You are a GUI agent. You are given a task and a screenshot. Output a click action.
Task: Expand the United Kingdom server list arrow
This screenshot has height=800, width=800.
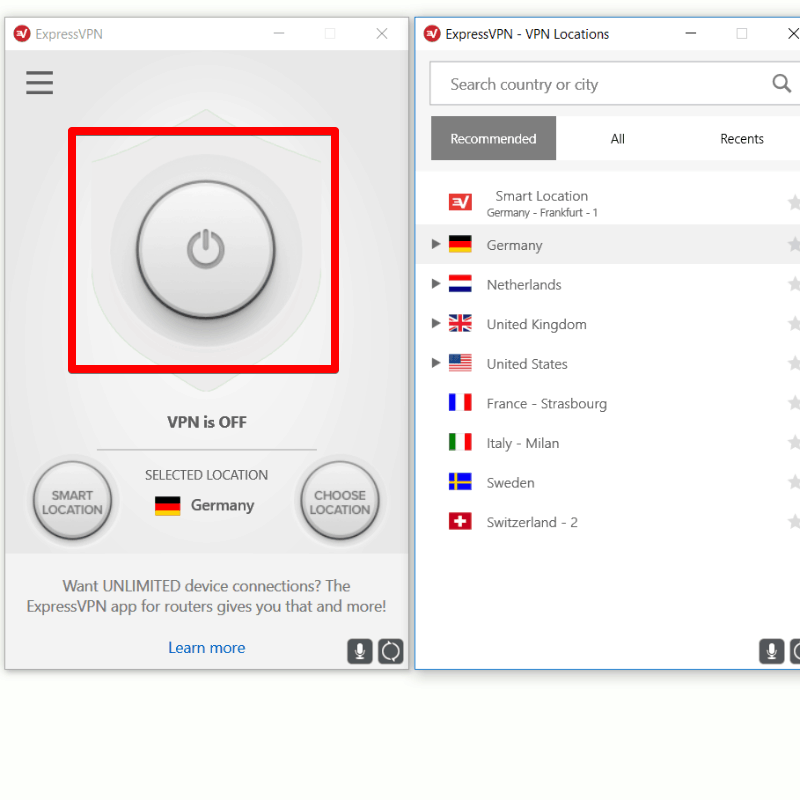(436, 323)
